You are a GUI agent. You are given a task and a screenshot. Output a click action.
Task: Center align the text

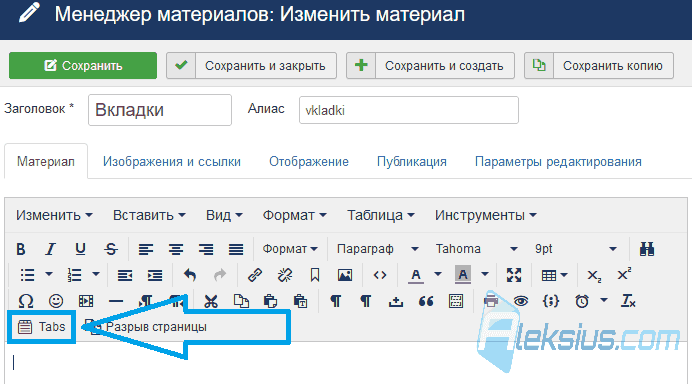pyautogui.click(x=175, y=249)
